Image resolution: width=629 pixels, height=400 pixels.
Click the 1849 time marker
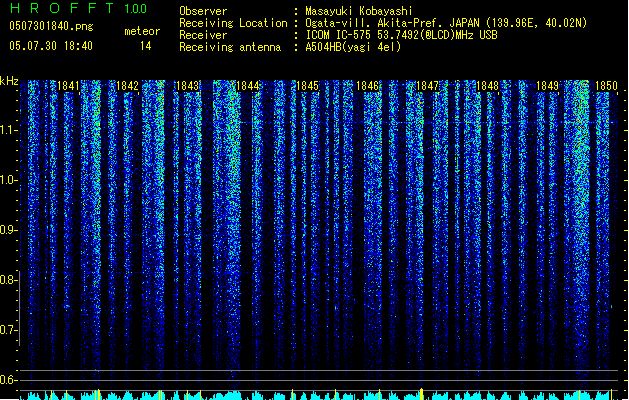547,86
